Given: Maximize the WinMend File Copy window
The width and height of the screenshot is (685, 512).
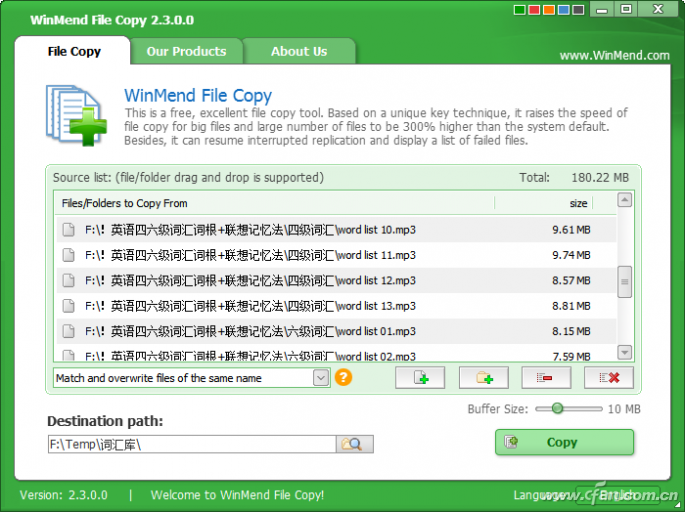Looking at the screenshot, I should tap(626, 9).
